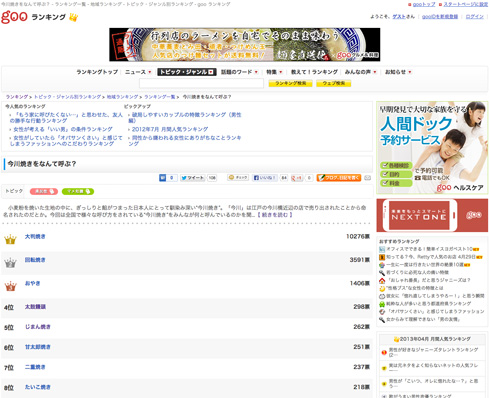Expand the 話題のワード dropdown arrow
The image size is (490, 398).
coord(256,72)
